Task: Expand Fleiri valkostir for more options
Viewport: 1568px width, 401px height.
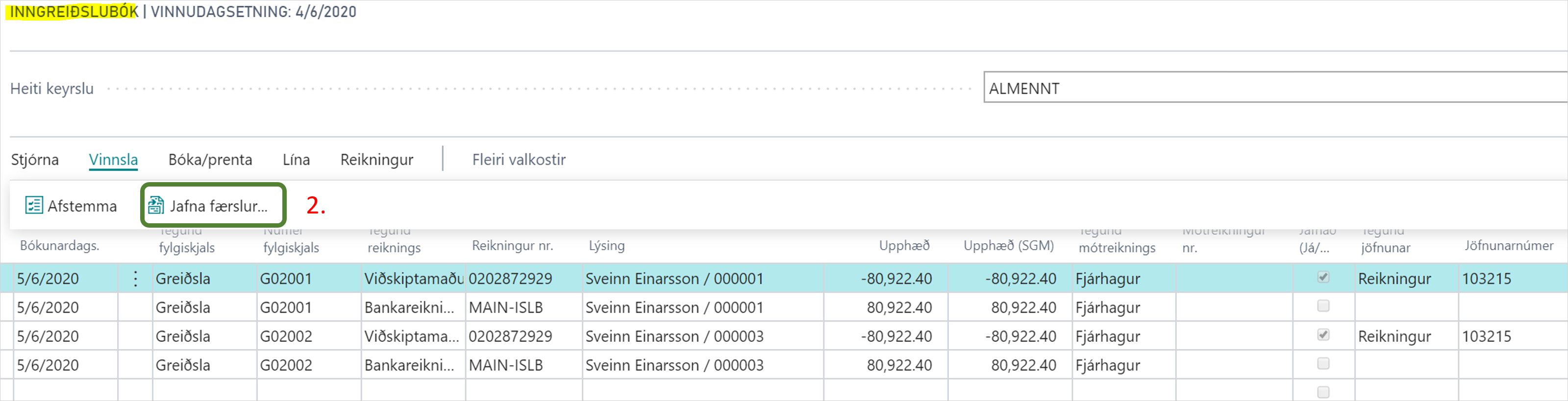Action: click(x=519, y=160)
